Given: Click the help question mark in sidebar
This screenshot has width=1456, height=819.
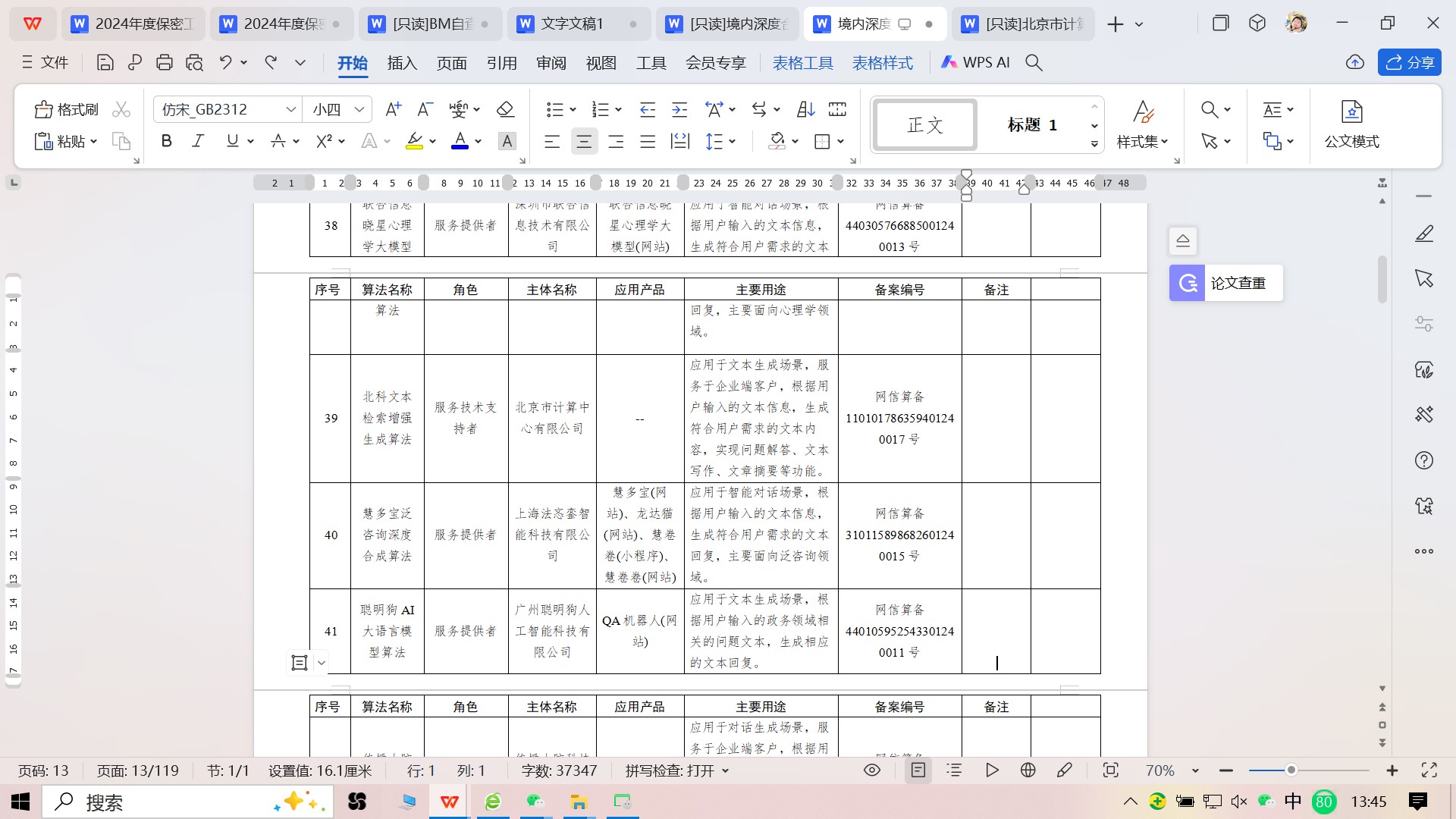Looking at the screenshot, I should 1423,460.
